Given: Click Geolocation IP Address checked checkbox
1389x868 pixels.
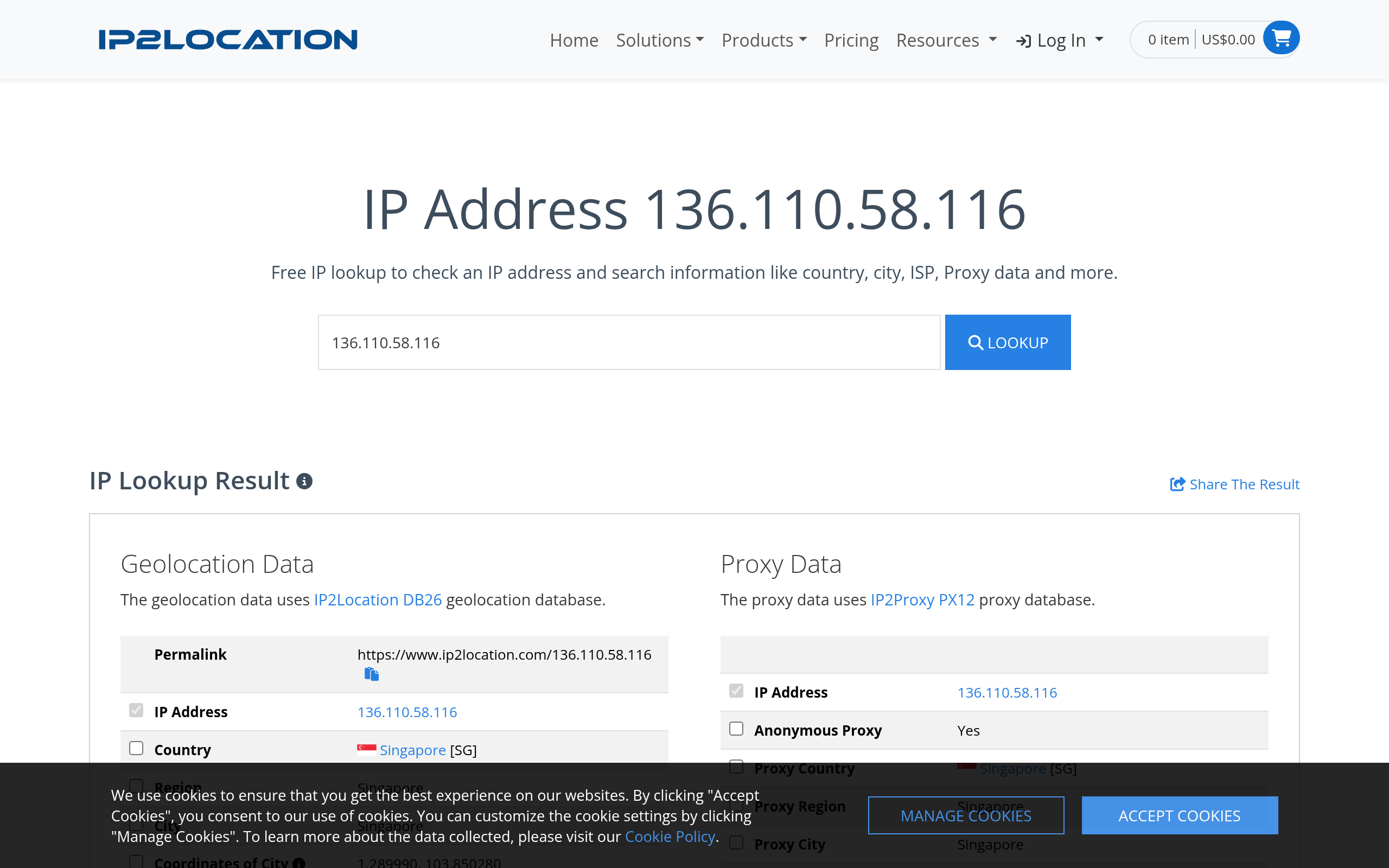Looking at the screenshot, I should (136, 710).
